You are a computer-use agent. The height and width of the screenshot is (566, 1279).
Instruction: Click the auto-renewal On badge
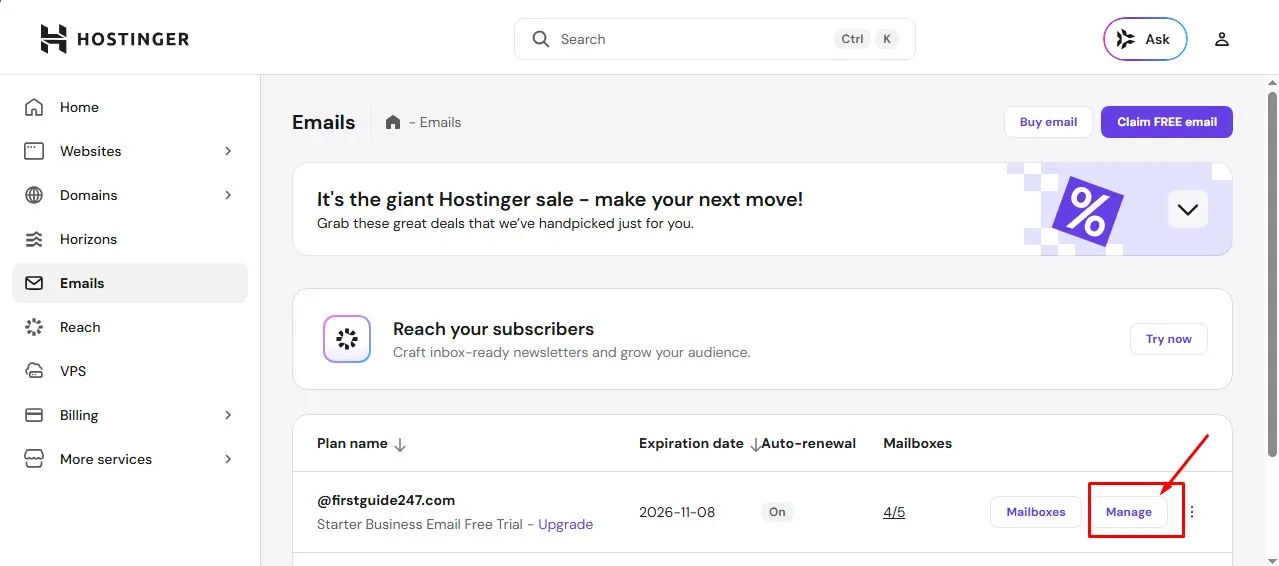click(777, 512)
